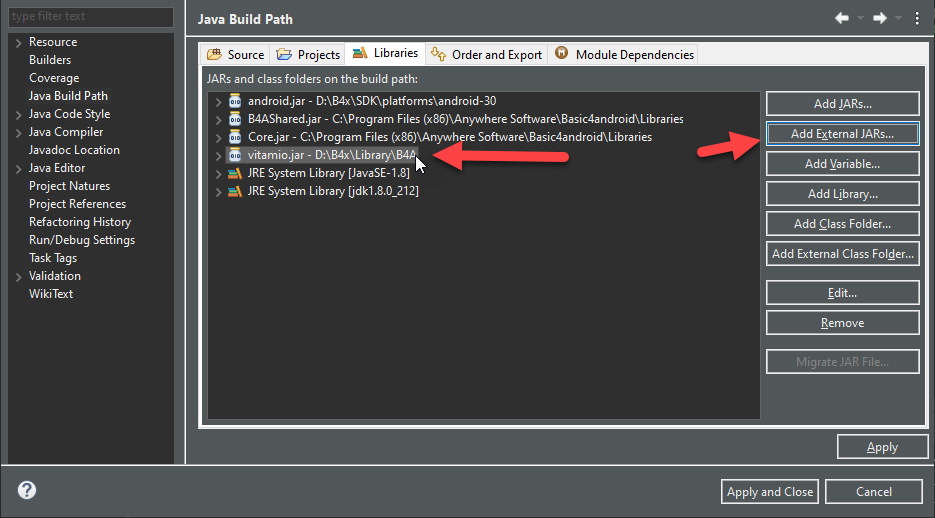This screenshot has width=935, height=518.
Task: Click the forward navigation arrow icon
Action: [x=880, y=18]
